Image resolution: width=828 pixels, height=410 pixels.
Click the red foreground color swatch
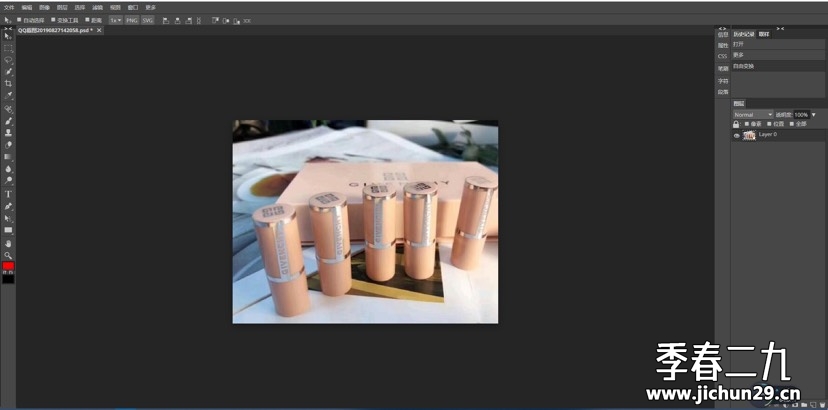[x=8, y=266]
